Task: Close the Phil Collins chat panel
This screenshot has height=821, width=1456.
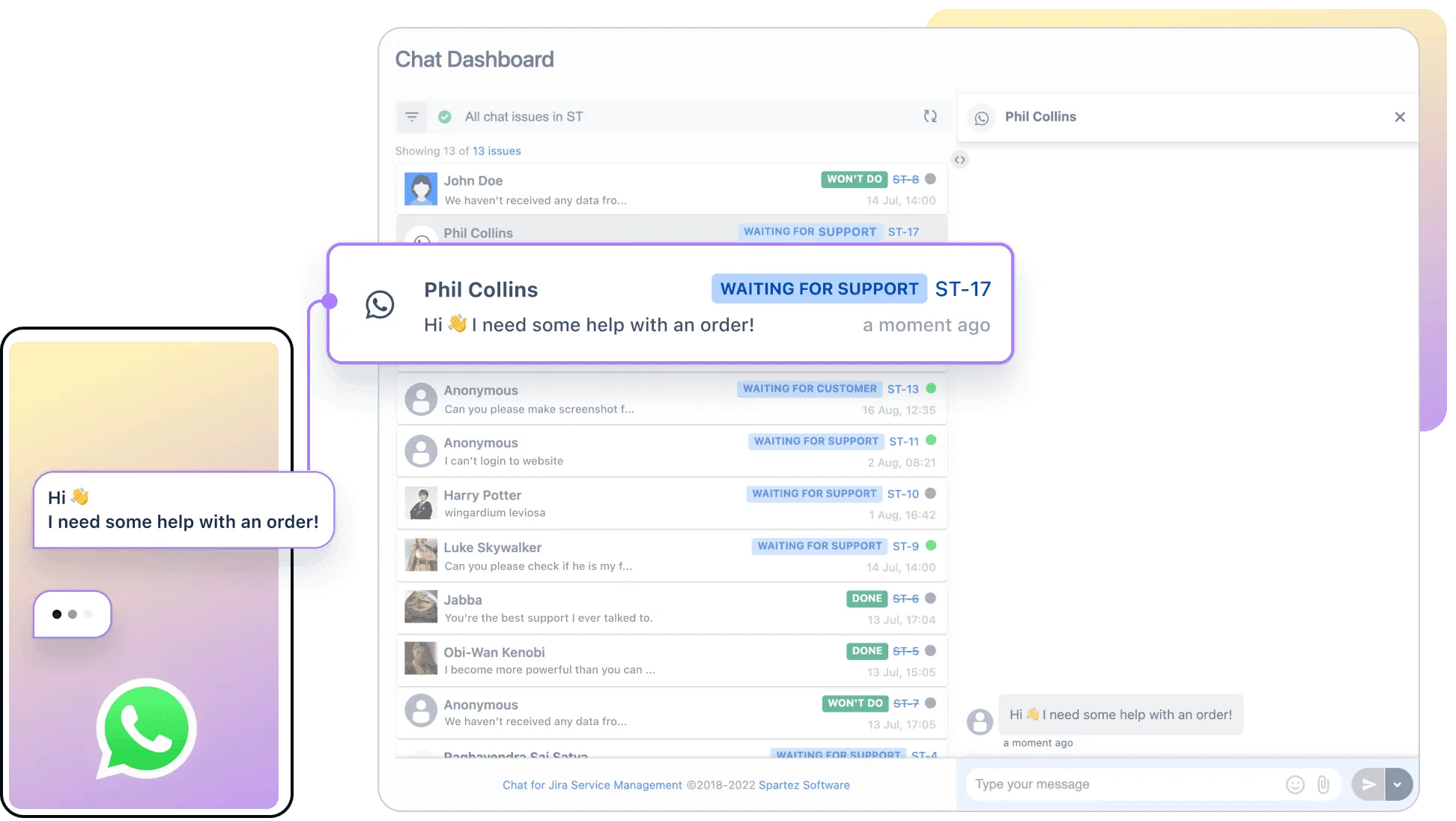Action: tap(1399, 117)
